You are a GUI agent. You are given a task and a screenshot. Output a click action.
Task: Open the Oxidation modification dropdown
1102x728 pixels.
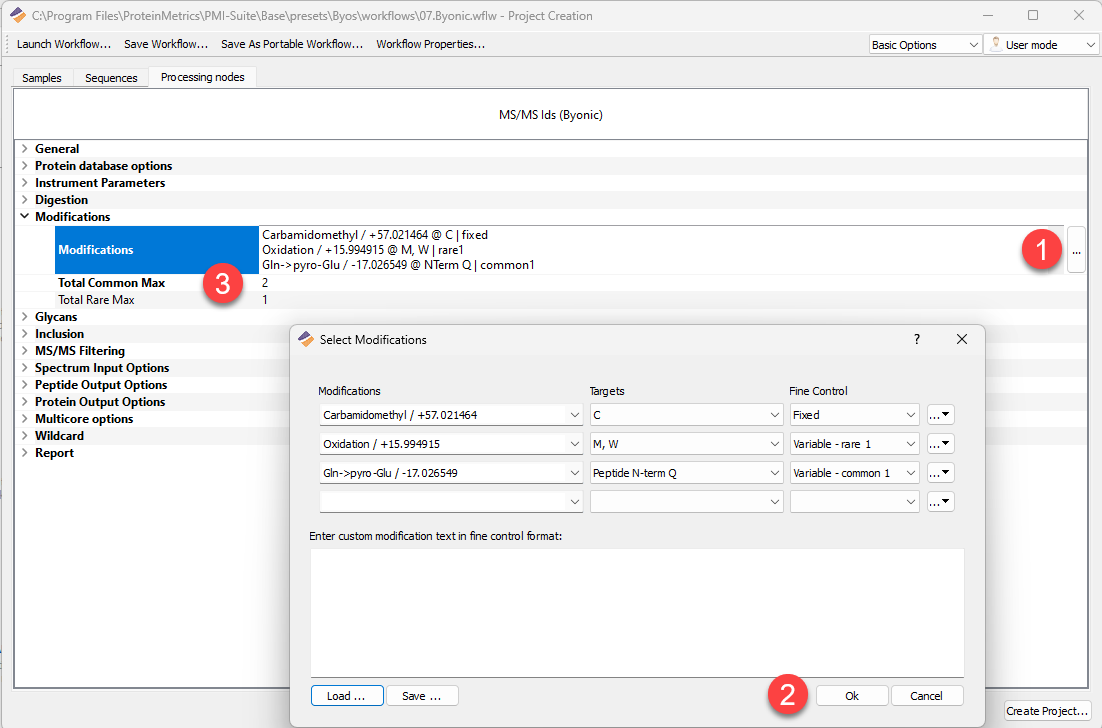[x=450, y=444]
